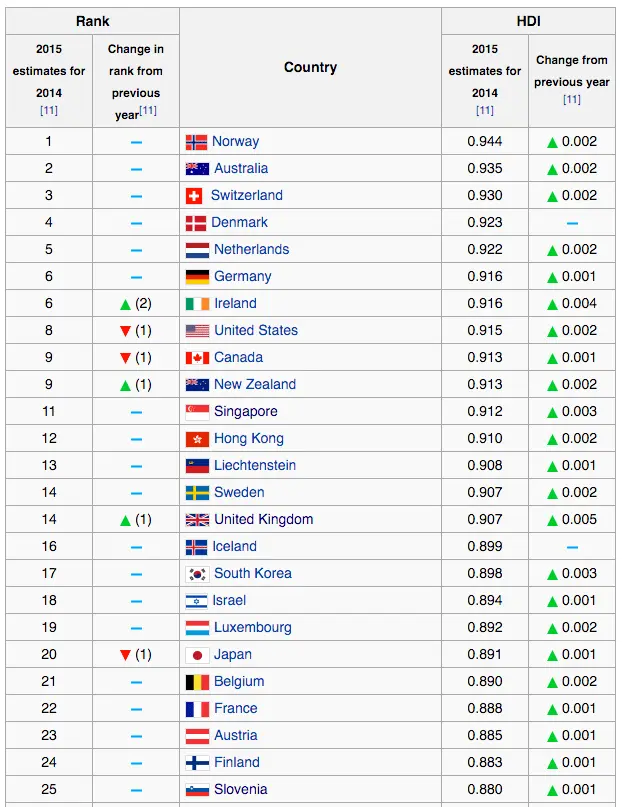This screenshot has height=807, width=622.
Task: Click the Norway flag icon
Action: [x=197, y=142]
